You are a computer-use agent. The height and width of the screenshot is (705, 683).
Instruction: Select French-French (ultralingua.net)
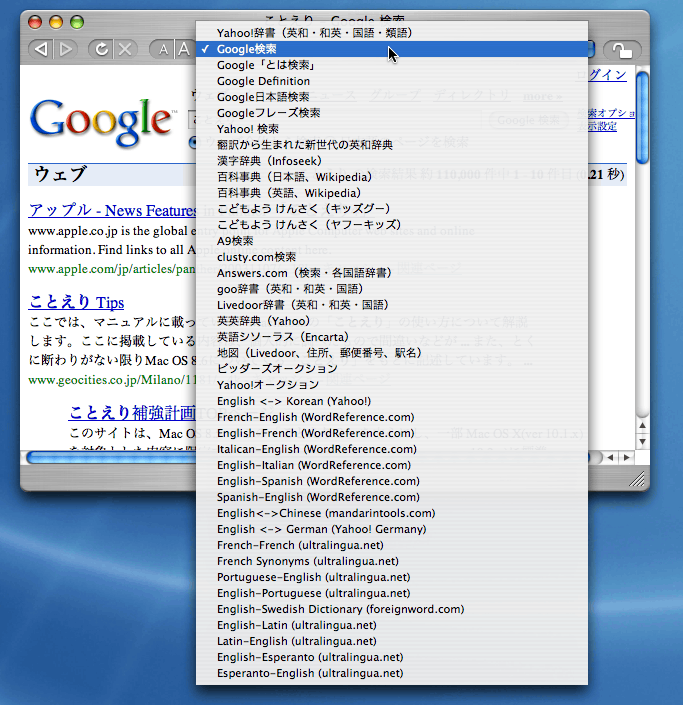pos(392,545)
